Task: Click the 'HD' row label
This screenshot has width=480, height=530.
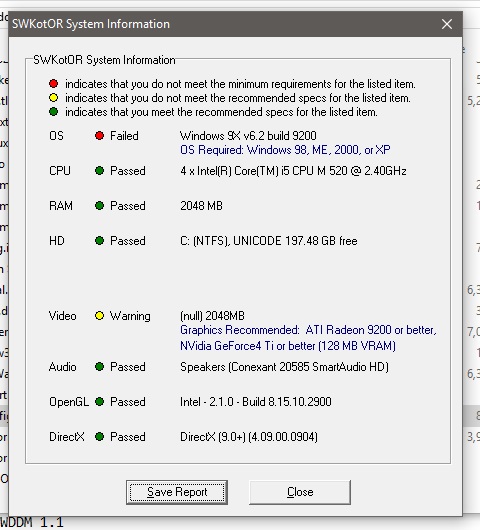Action: pyautogui.click(x=56, y=241)
